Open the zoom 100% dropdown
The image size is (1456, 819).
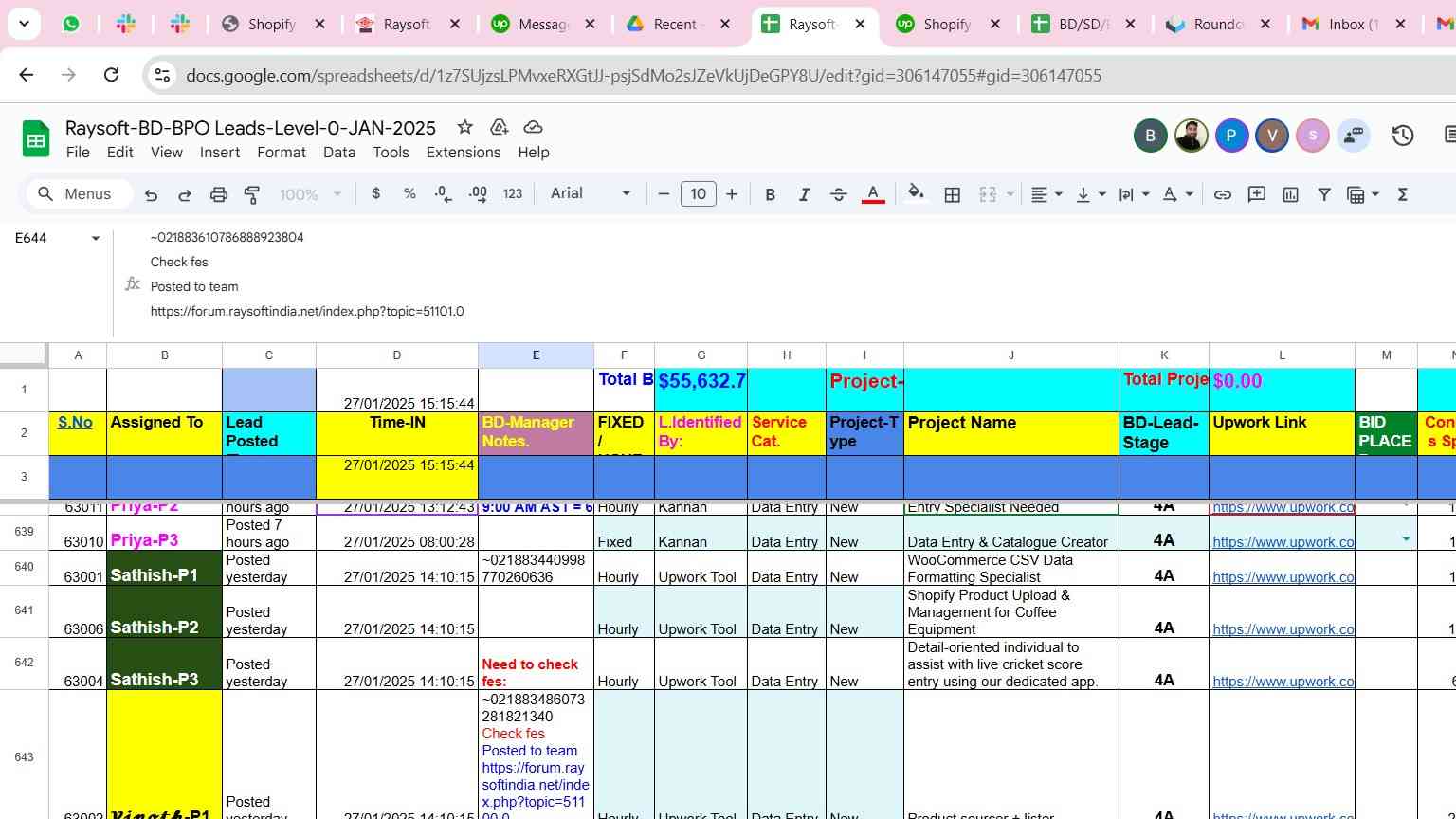(310, 194)
